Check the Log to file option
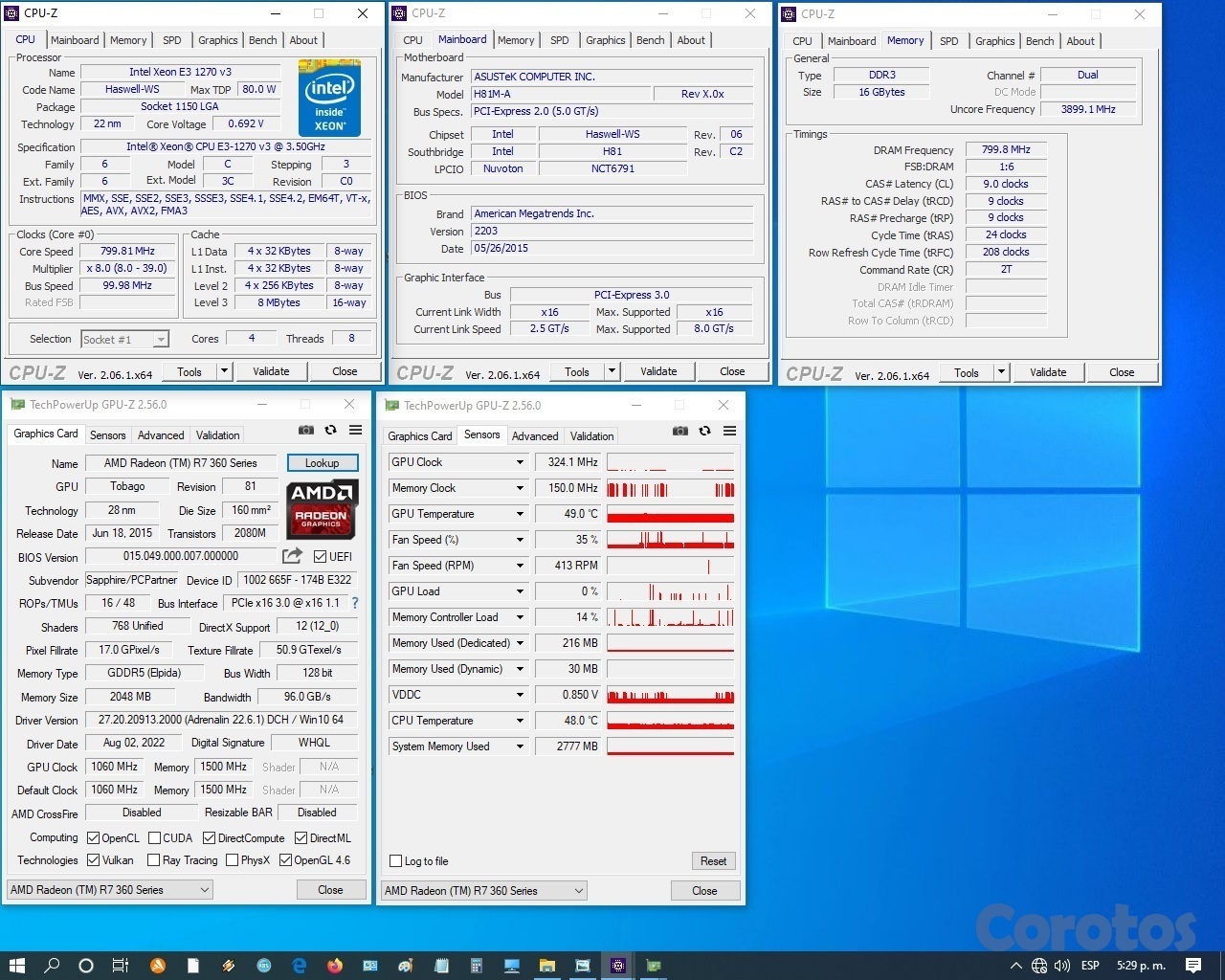1225x980 pixels. point(394,860)
